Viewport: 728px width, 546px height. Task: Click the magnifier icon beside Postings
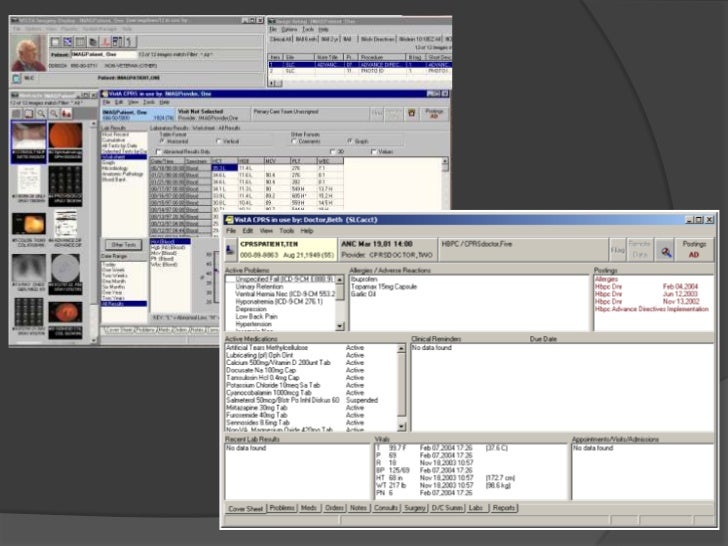[x=666, y=247]
